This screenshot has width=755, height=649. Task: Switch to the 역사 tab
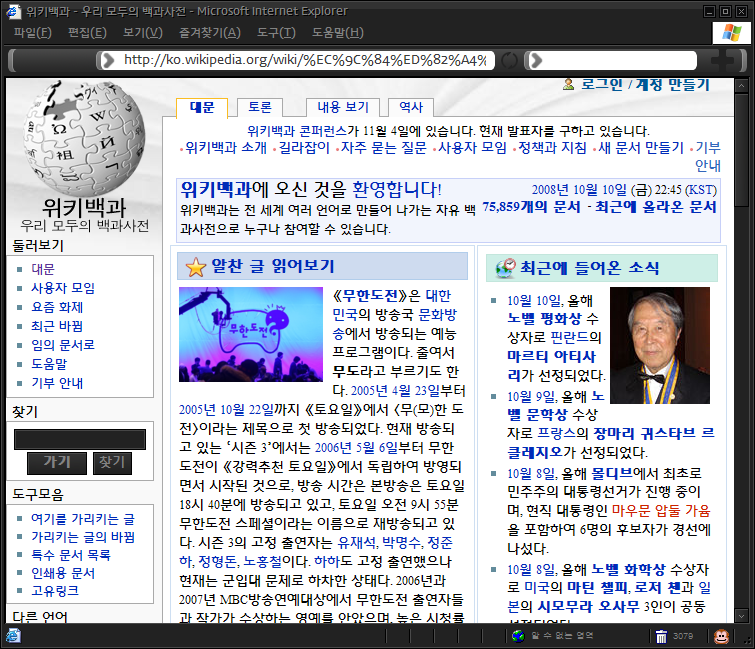411,107
